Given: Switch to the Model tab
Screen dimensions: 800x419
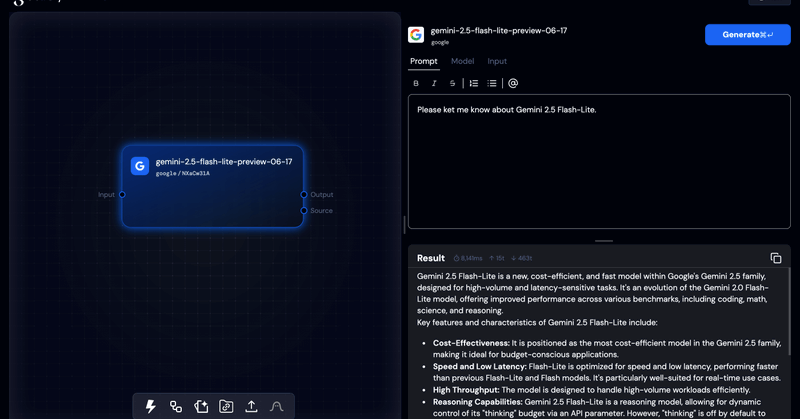Looking at the screenshot, I should pos(462,61).
